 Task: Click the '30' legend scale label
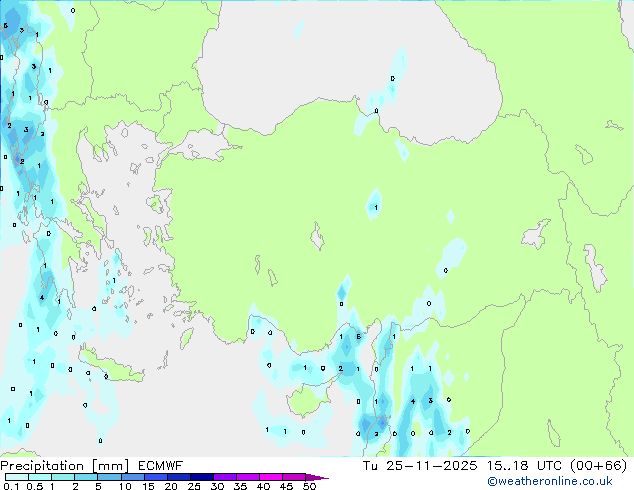click(x=217, y=486)
